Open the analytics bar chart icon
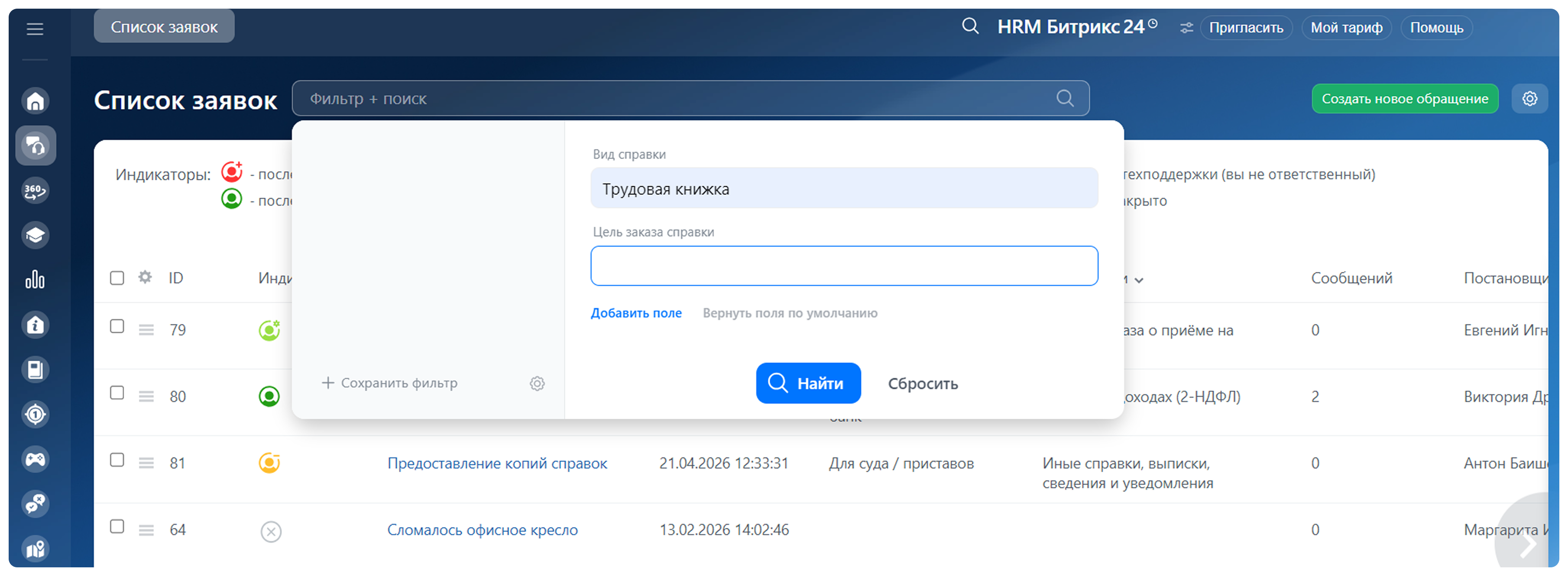 (x=36, y=279)
